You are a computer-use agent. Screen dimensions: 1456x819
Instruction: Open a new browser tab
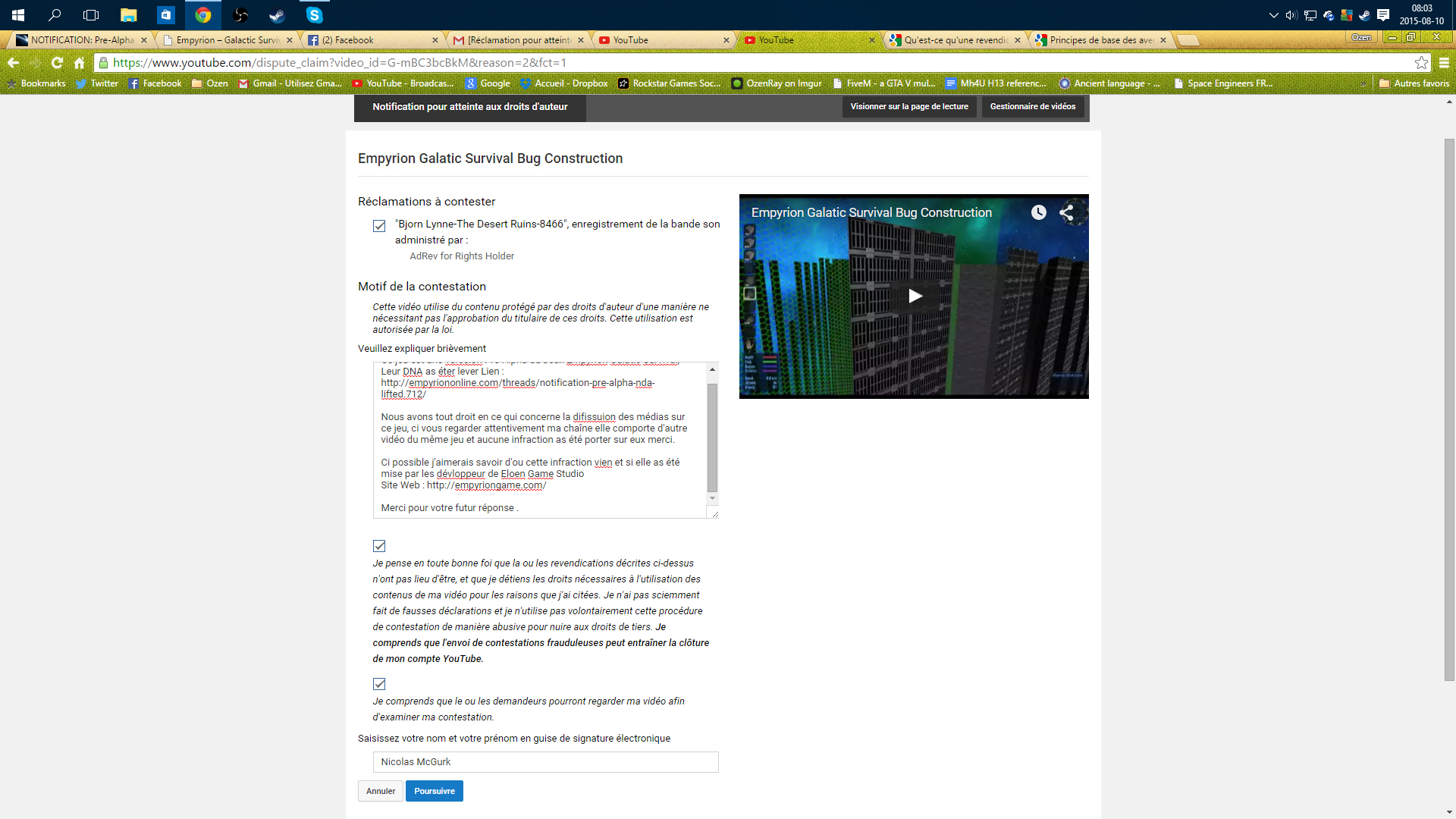[1188, 40]
